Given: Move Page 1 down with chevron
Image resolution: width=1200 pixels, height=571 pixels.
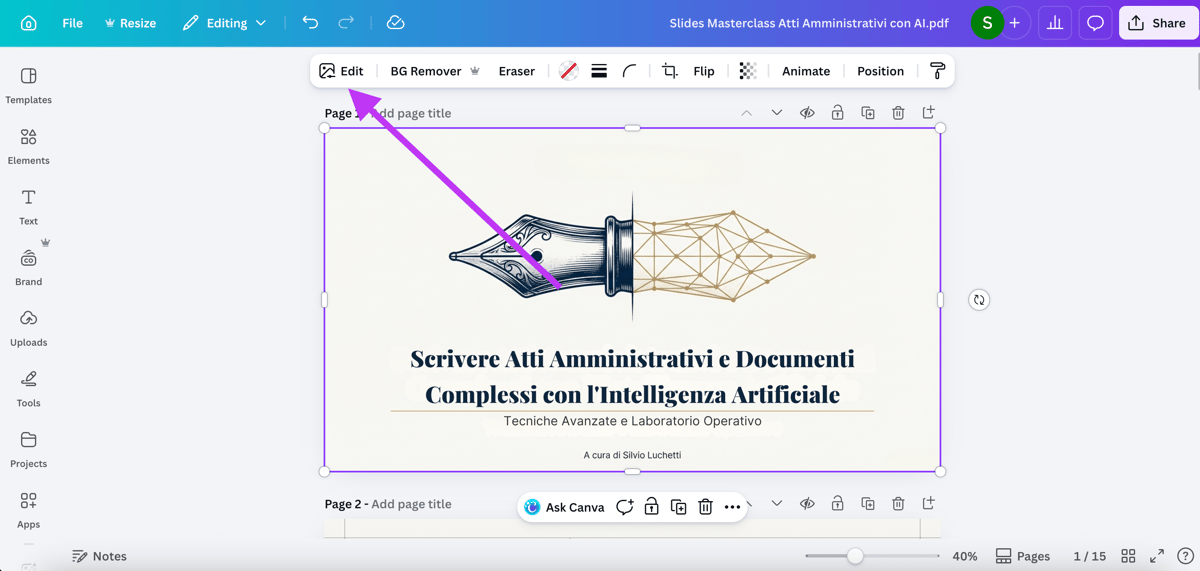Looking at the screenshot, I should pyautogui.click(x=776, y=113).
